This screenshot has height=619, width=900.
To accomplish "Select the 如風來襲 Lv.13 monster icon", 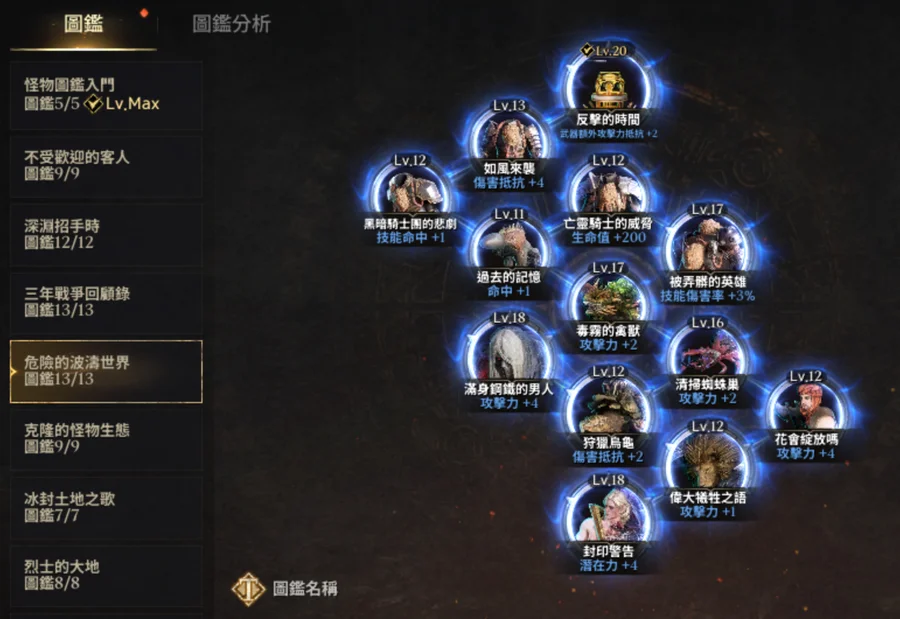I will click(x=509, y=138).
